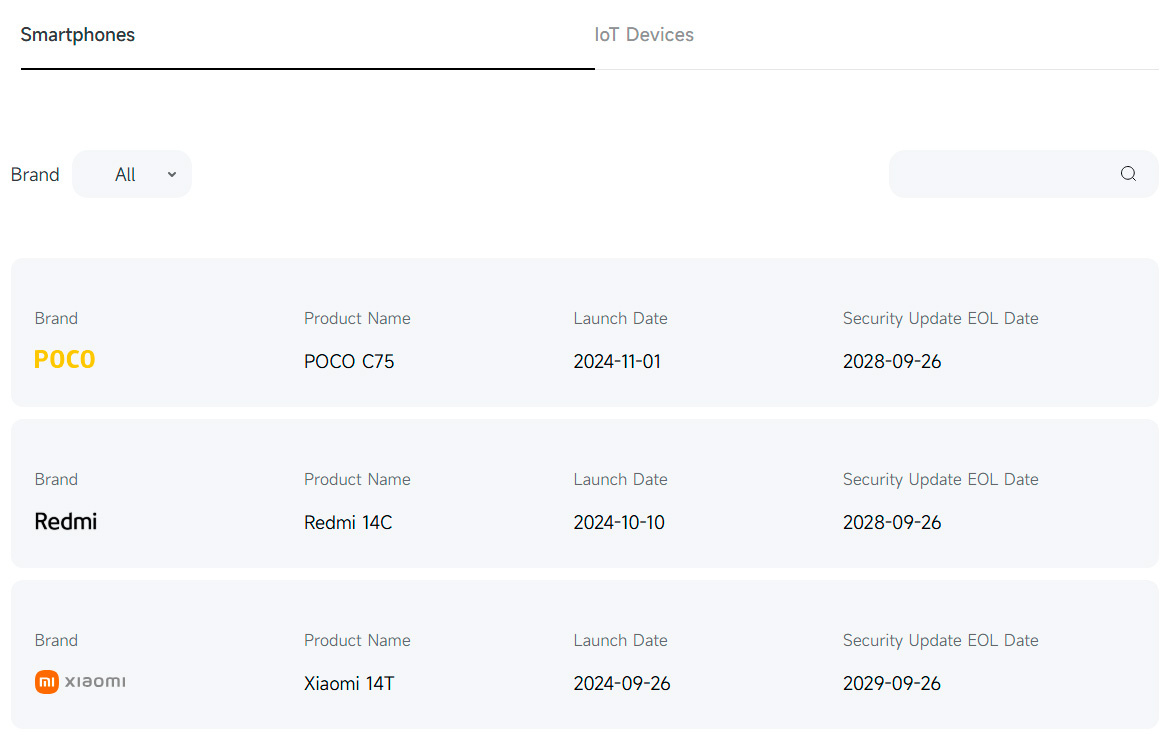Switch to the Smartphones tab
Image resolution: width=1170 pixels, height=738 pixels.
[78, 35]
